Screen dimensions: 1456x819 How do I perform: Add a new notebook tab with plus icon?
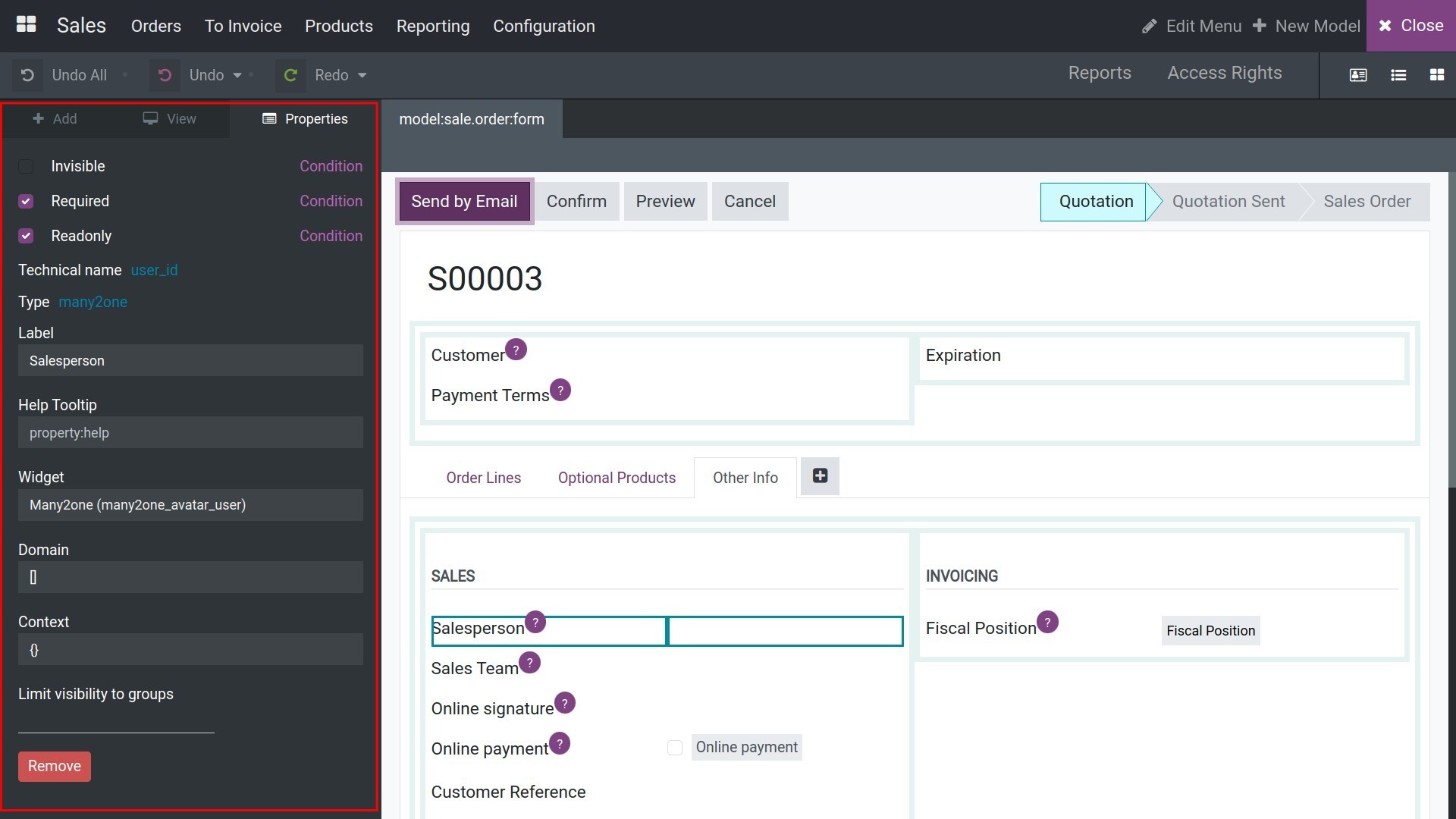tap(820, 476)
